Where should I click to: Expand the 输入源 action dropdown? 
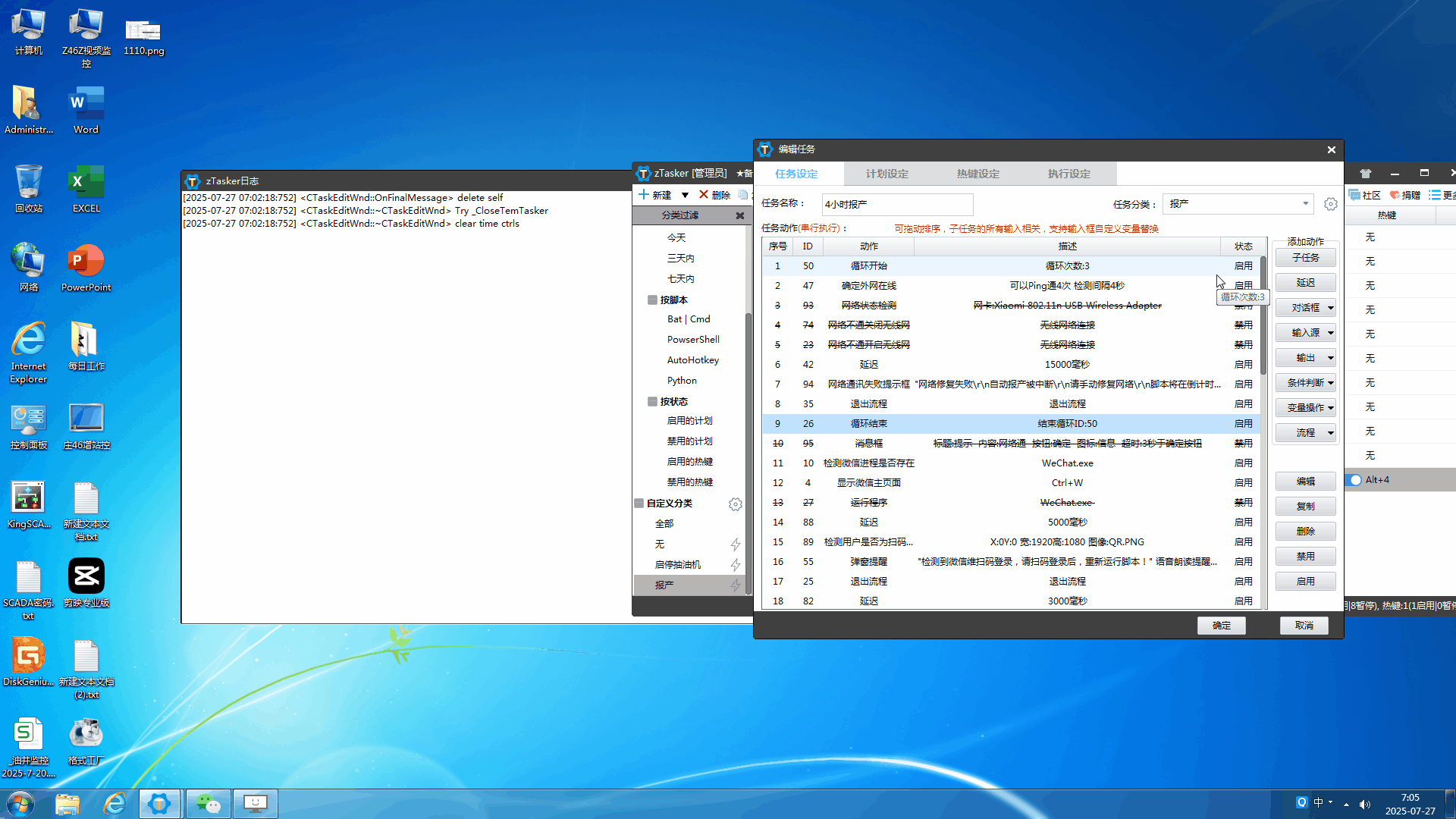1330,333
